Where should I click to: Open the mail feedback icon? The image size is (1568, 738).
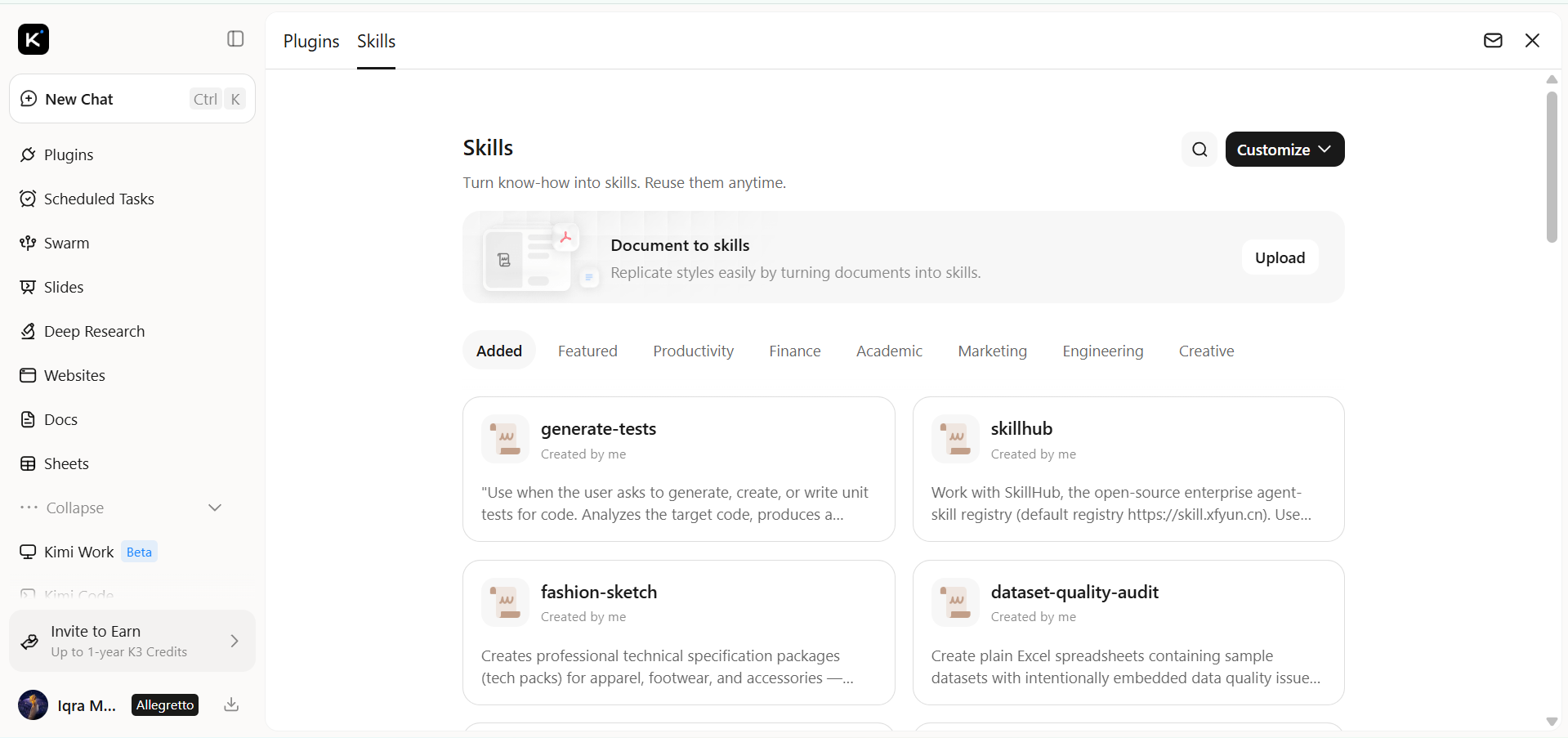pyautogui.click(x=1493, y=40)
